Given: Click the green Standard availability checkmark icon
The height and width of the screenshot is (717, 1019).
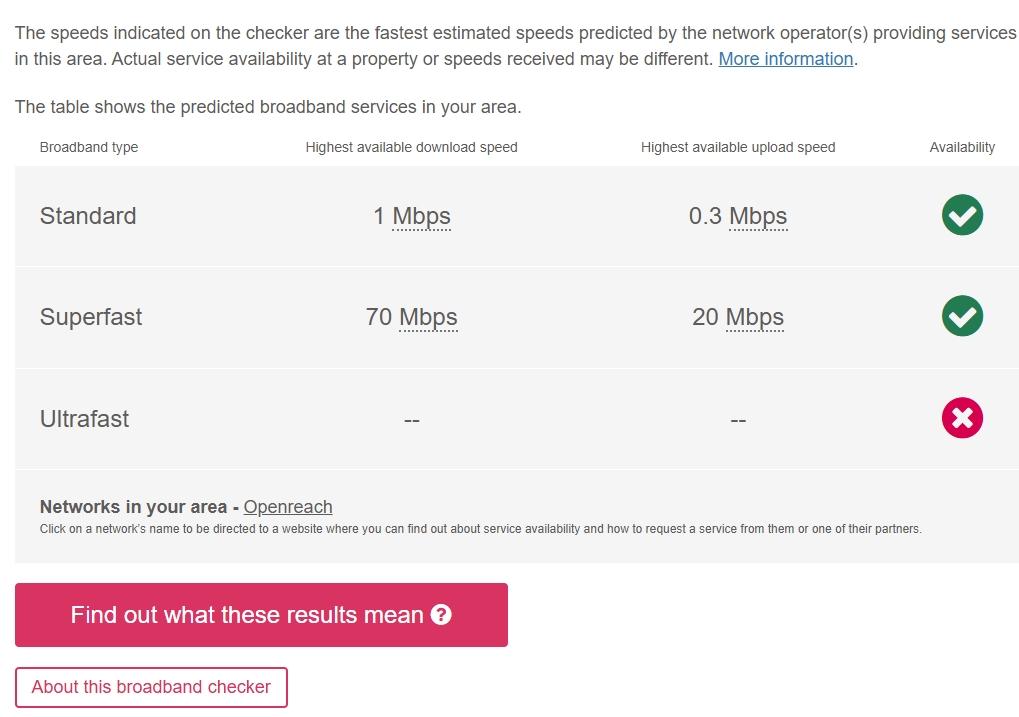Looking at the screenshot, I should coord(962,215).
